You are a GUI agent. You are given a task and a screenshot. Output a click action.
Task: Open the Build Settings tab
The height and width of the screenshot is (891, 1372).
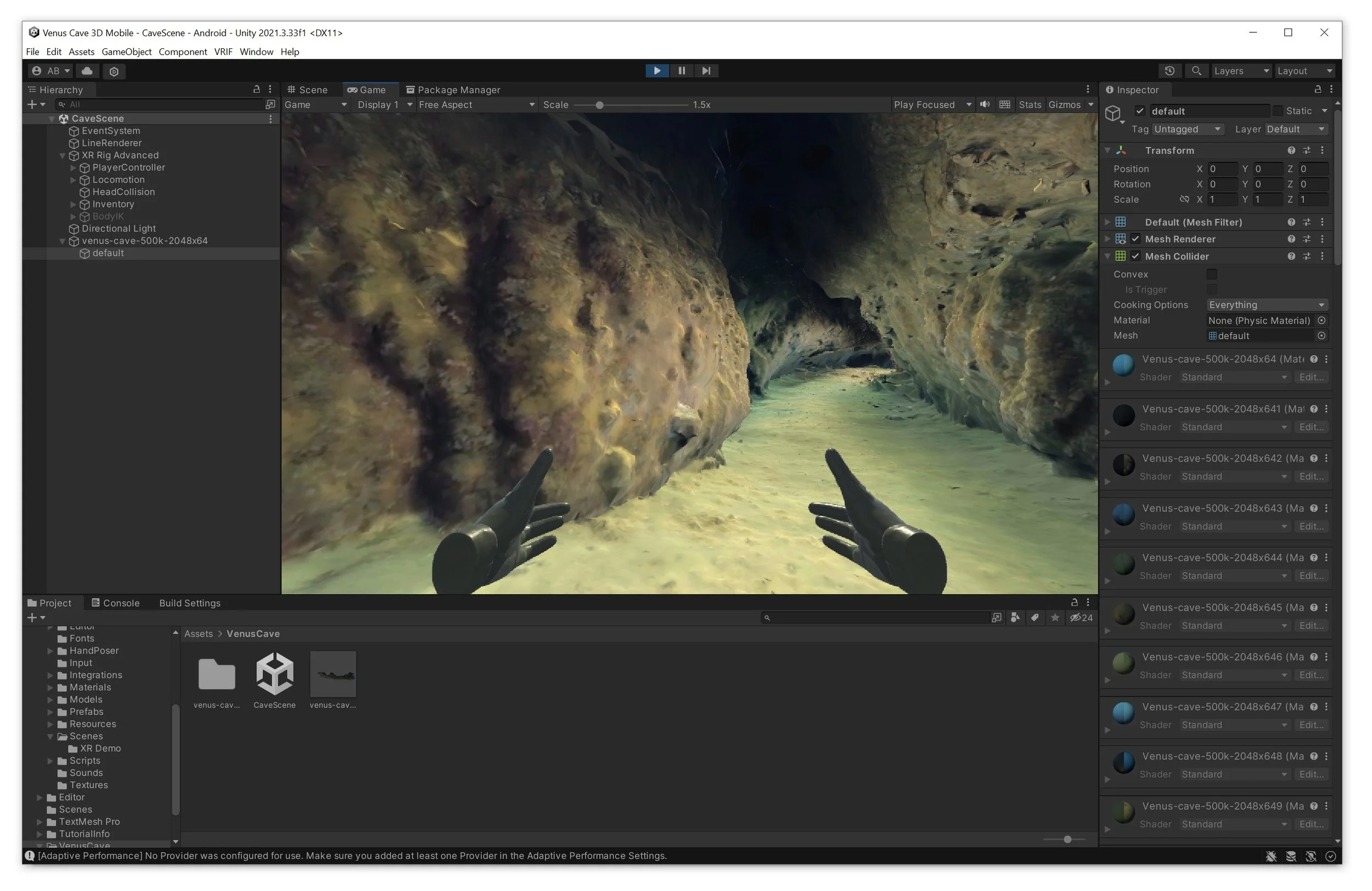coord(189,603)
